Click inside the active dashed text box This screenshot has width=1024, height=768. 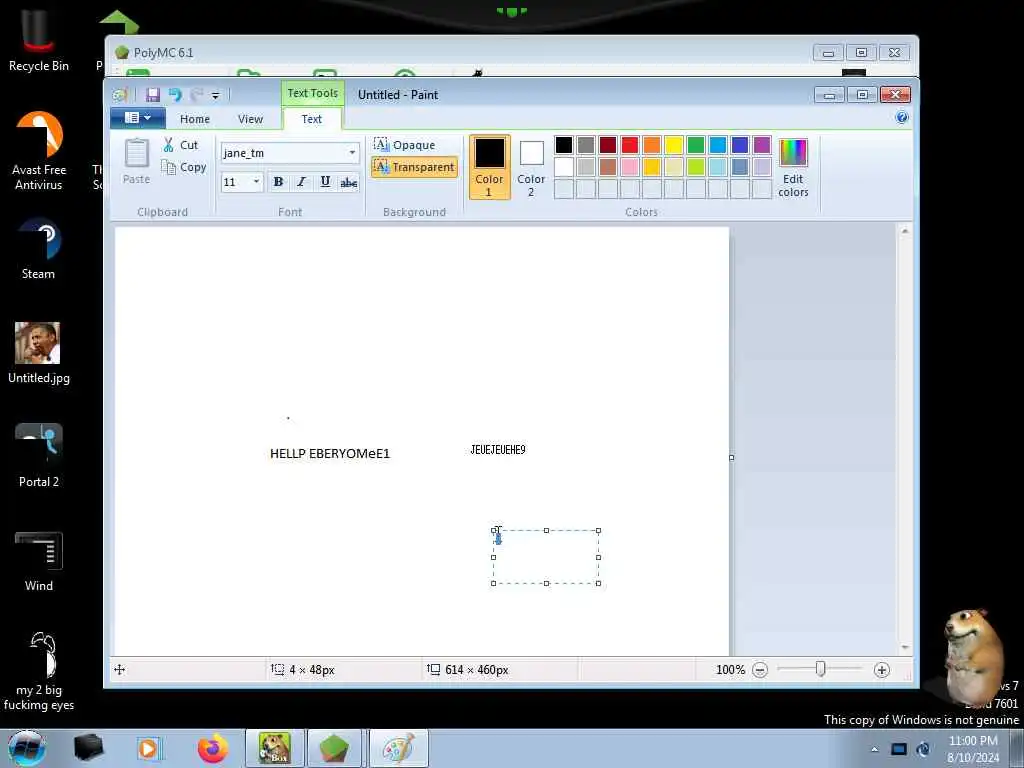coord(546,557)
